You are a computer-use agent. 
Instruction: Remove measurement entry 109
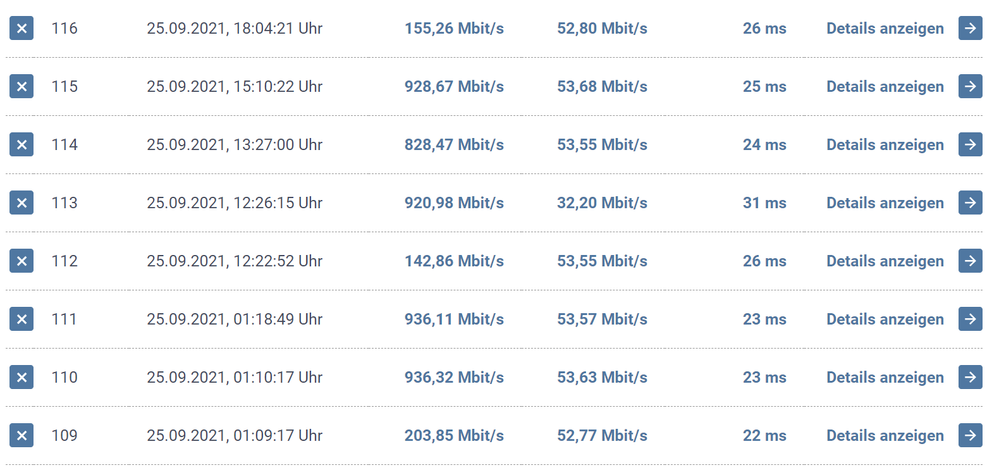pos(22,435)
